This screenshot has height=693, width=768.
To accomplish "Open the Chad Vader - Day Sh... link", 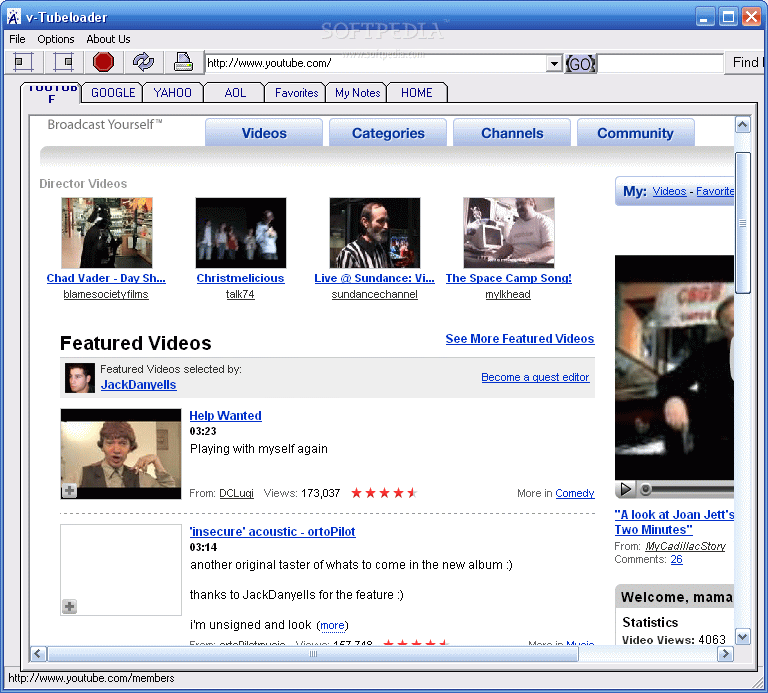I will pos(106,278).
